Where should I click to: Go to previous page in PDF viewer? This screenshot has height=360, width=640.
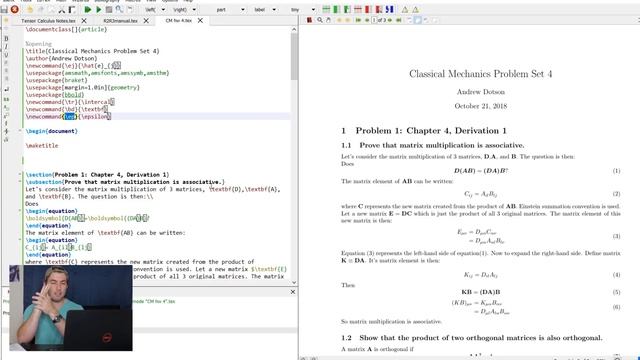(x=367, y=20)
